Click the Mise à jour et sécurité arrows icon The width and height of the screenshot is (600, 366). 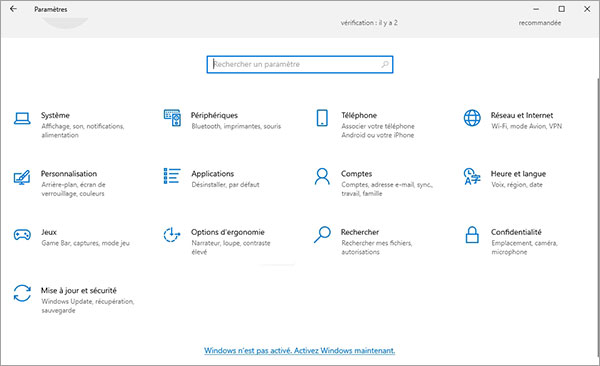point(22,293)
